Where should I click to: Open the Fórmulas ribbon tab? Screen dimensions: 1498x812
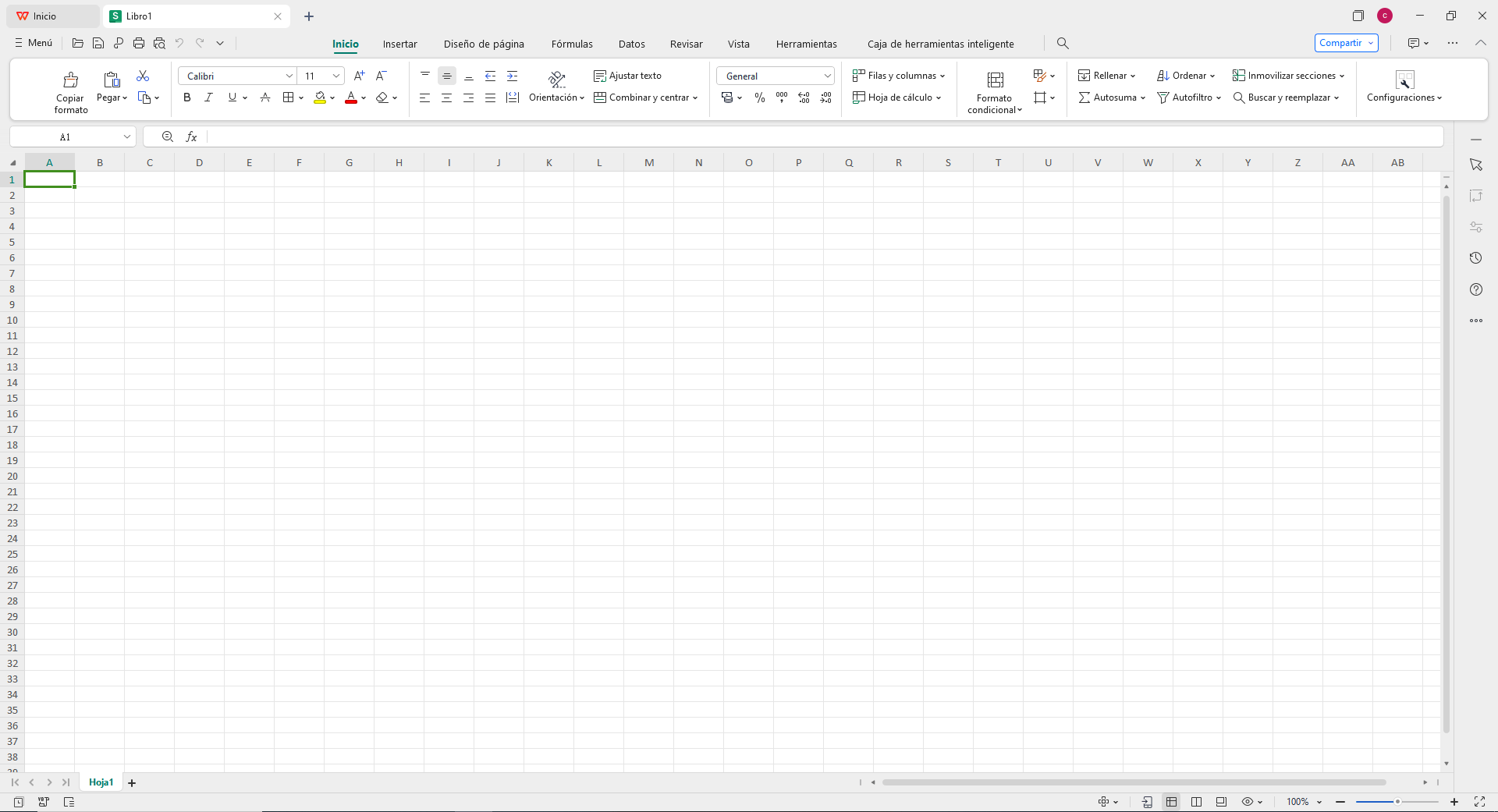pyautogui.click(x=571, y=44)
